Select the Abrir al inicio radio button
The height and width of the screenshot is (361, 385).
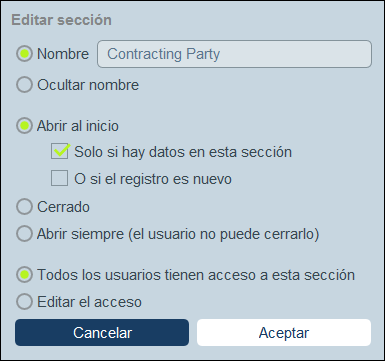point(24,126)
